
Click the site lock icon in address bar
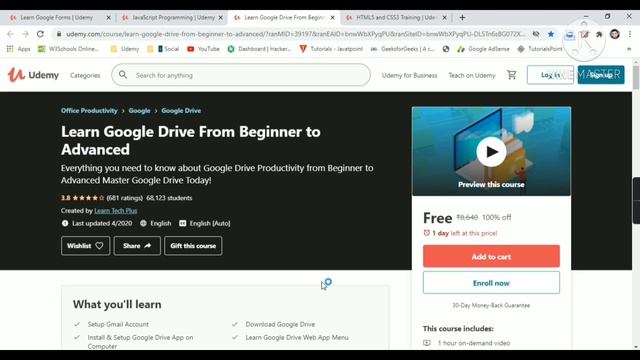tap(59, 34)
